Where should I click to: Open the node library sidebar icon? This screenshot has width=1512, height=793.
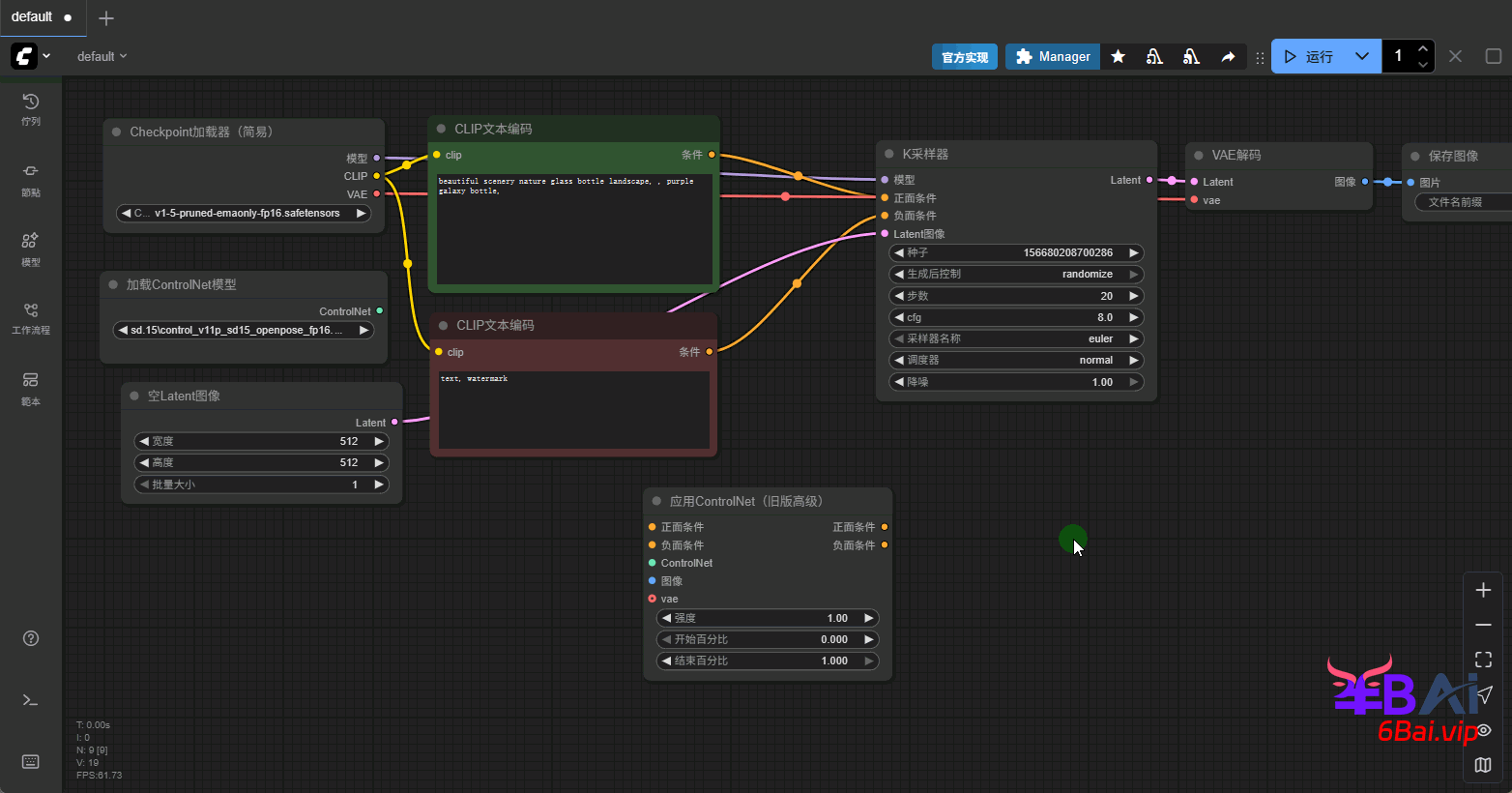[x=31, y=178]
